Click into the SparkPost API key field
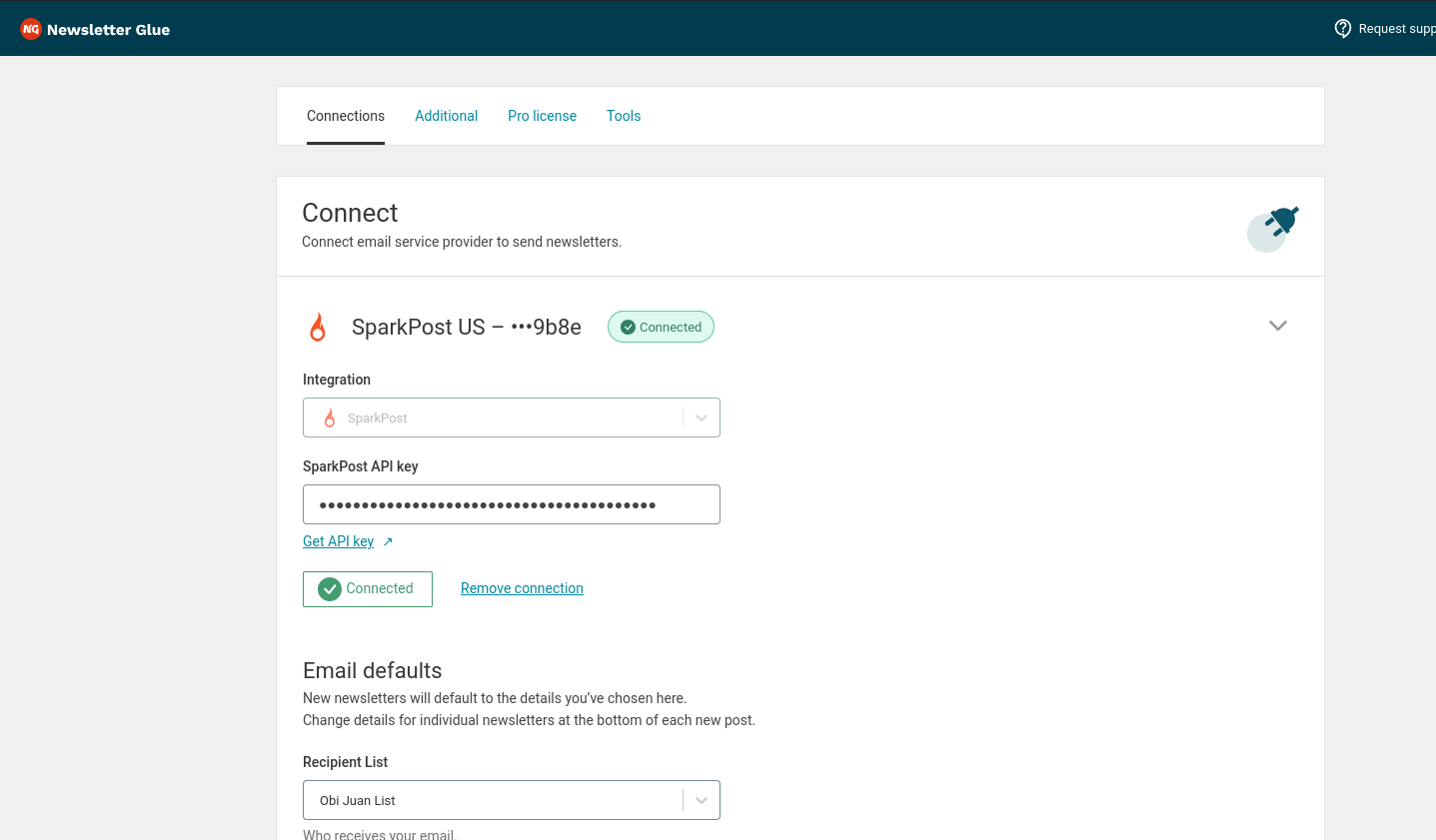 [x=511, y=504]
